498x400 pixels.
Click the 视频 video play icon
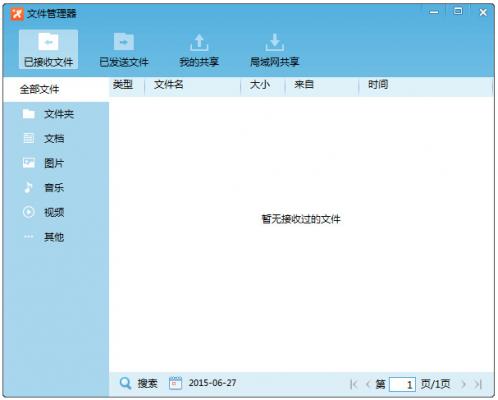(x=29, y=212)
